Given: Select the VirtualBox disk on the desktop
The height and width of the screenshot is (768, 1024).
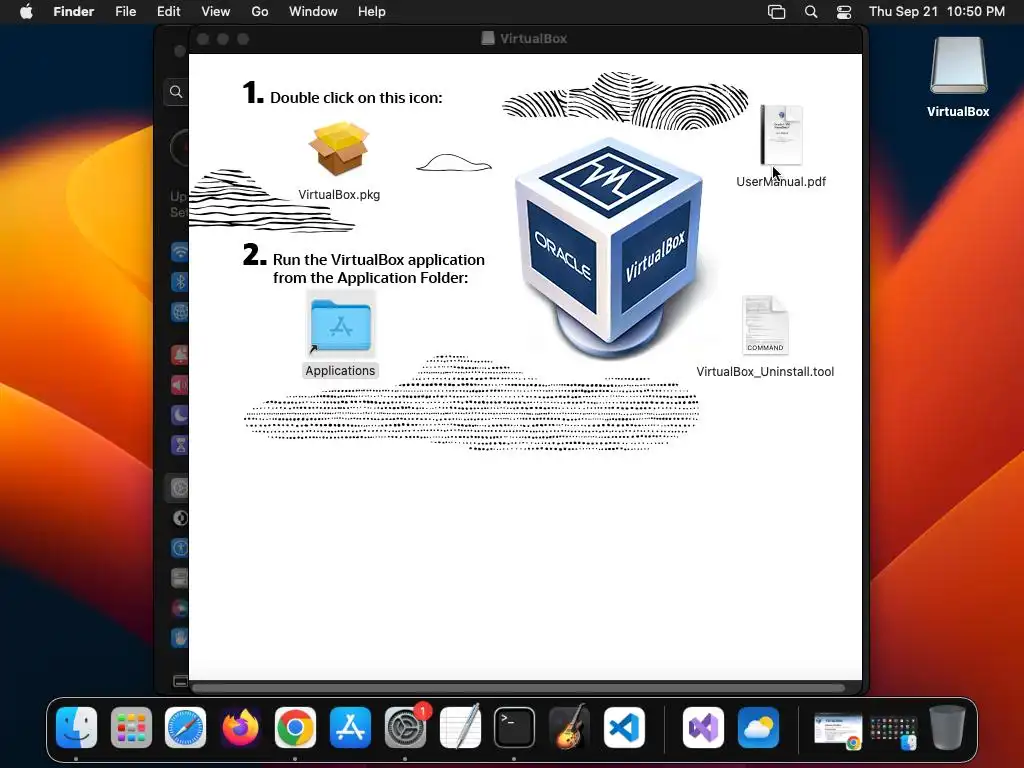Looking at the screenshot, I should point(958,66).
